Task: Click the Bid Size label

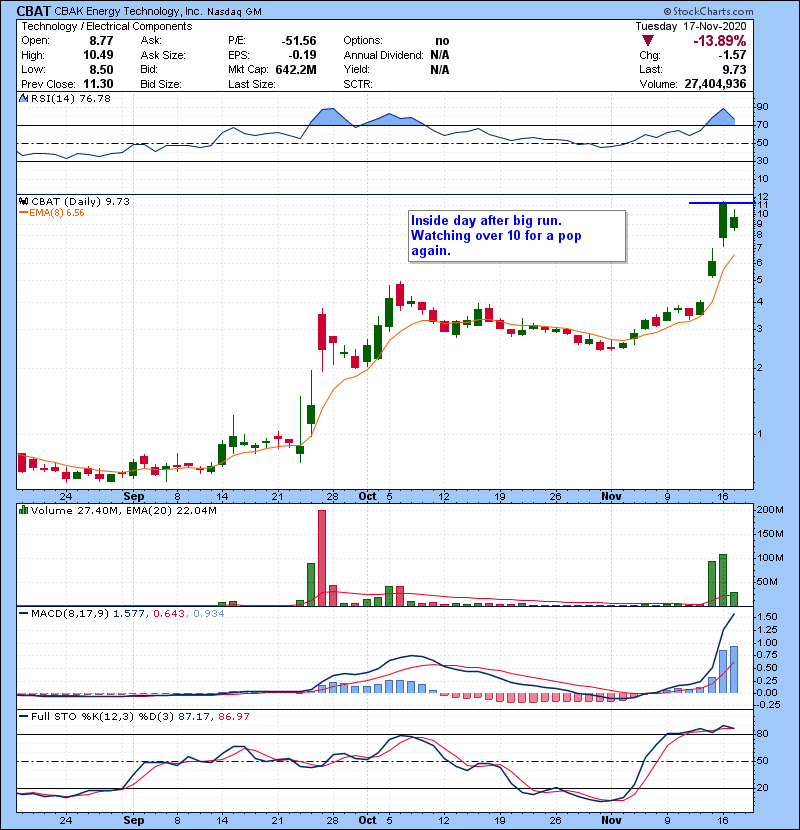Action: coord(161,84)
